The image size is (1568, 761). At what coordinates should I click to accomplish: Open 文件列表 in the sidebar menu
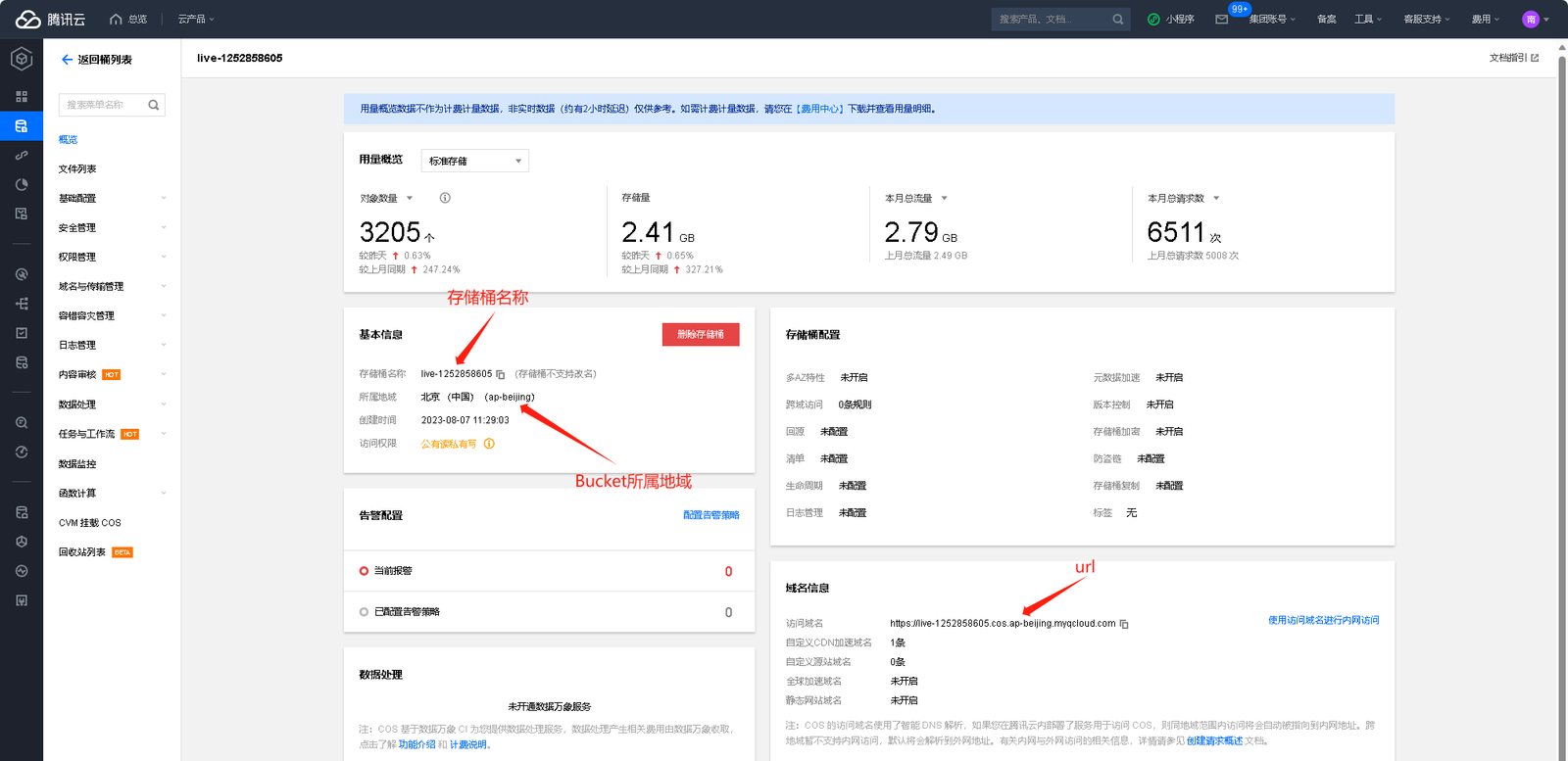pyautogui.click(x=77, y=169)
